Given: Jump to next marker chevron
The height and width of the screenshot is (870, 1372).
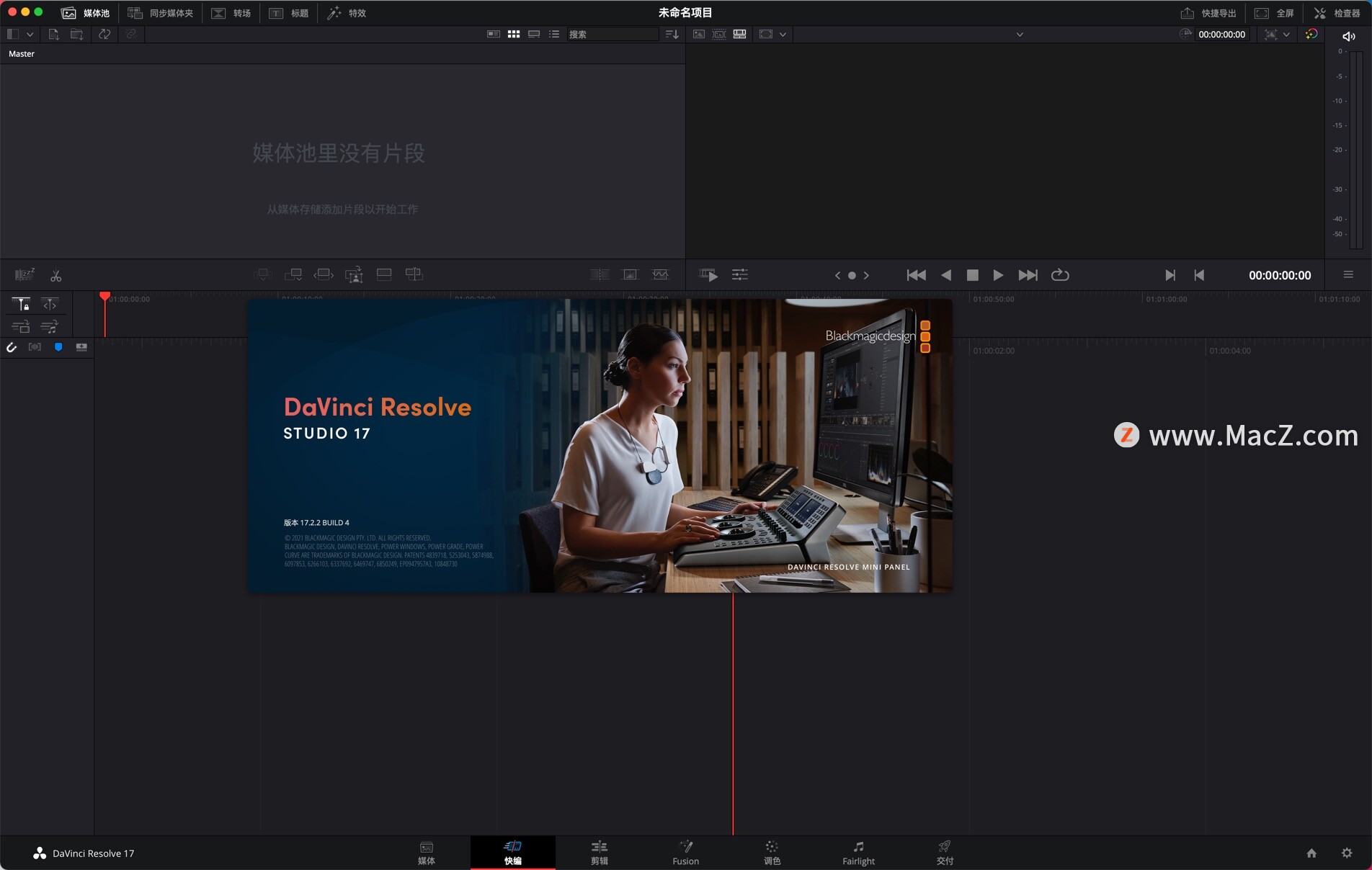Looking at the screenshot, I should (866, 275).
